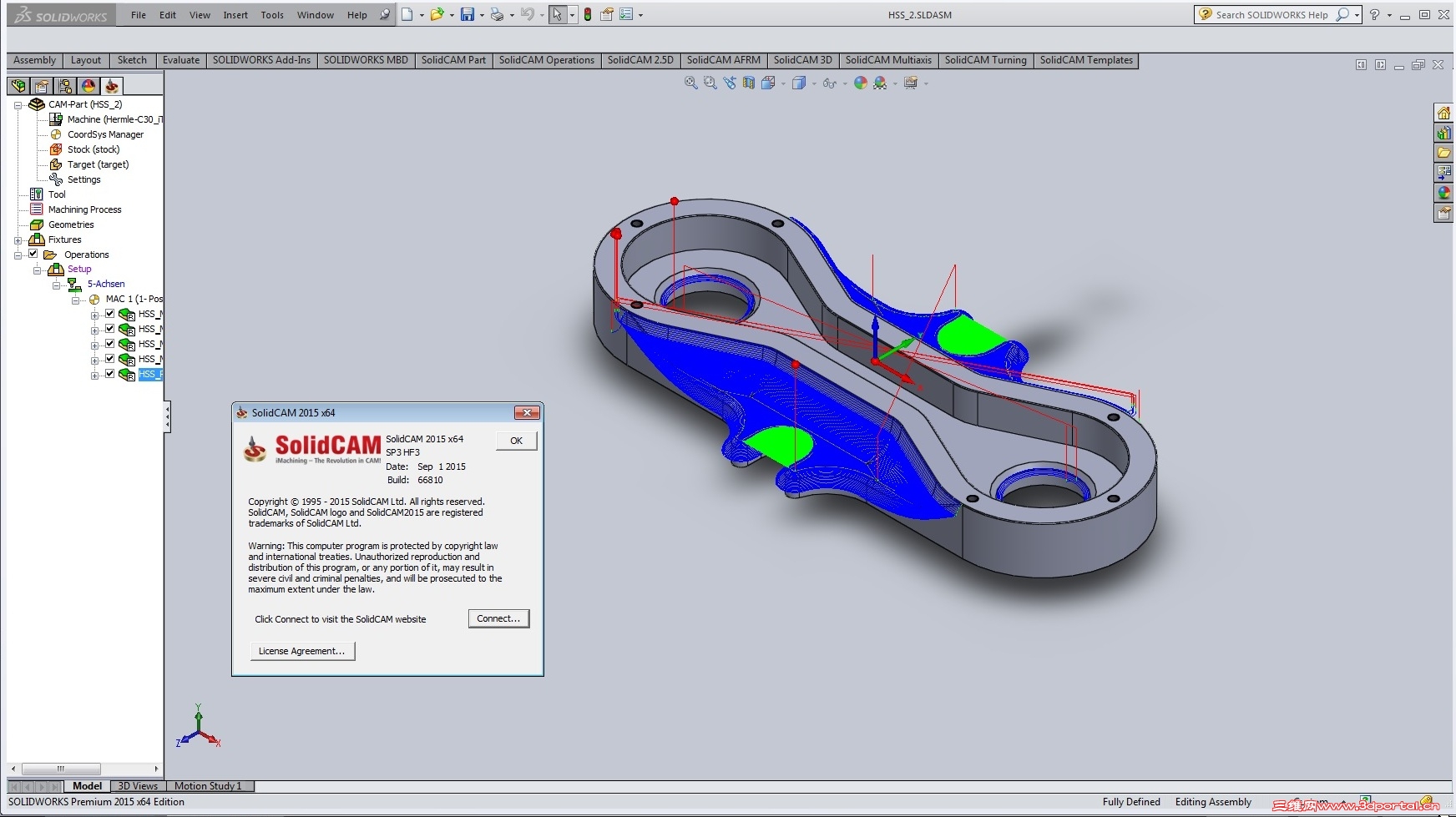Switch to the Motion Study 1 tab
Screen dimensions: 1456x817
[208, 786]
